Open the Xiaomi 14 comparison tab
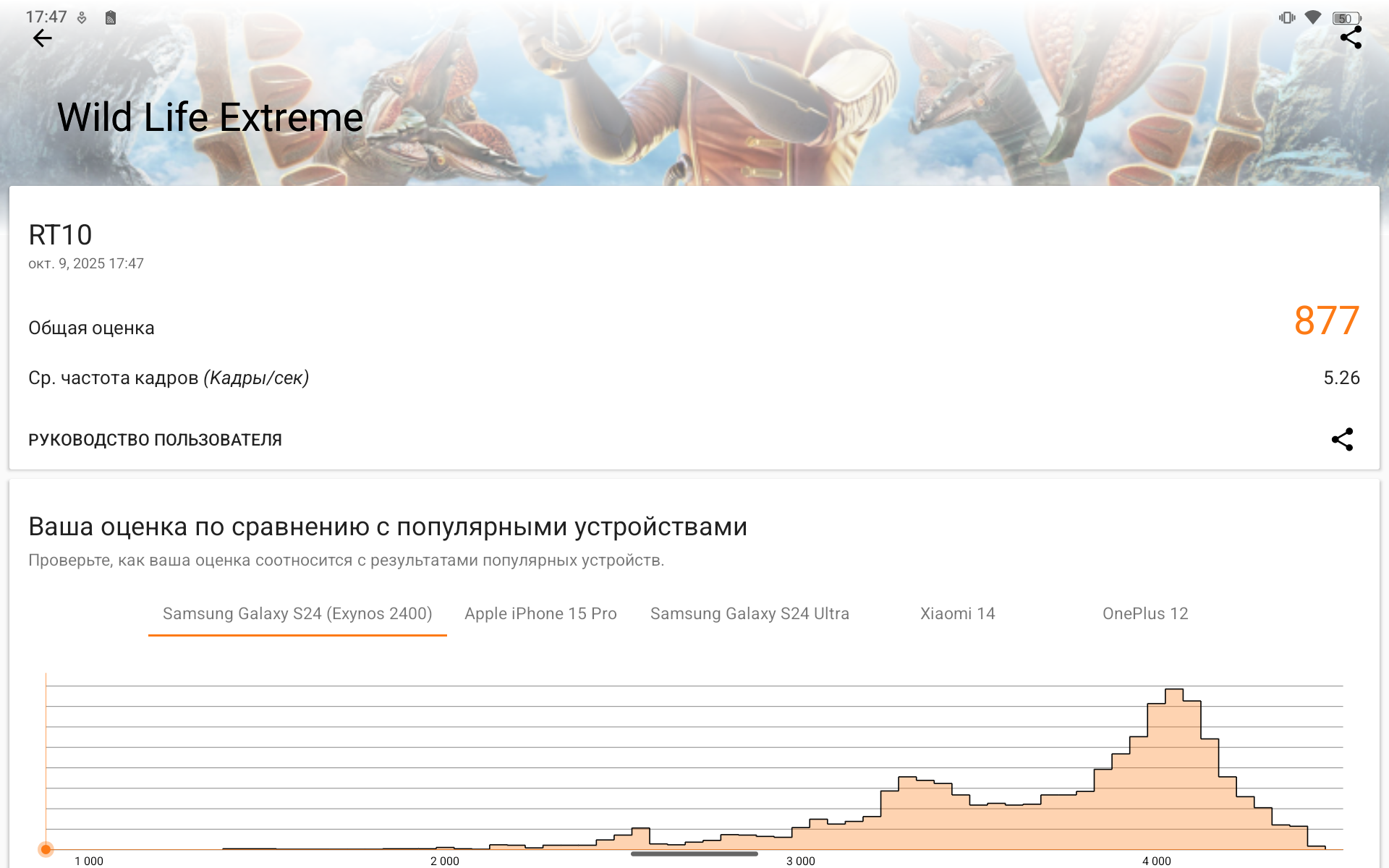 (x=957, y=613)
